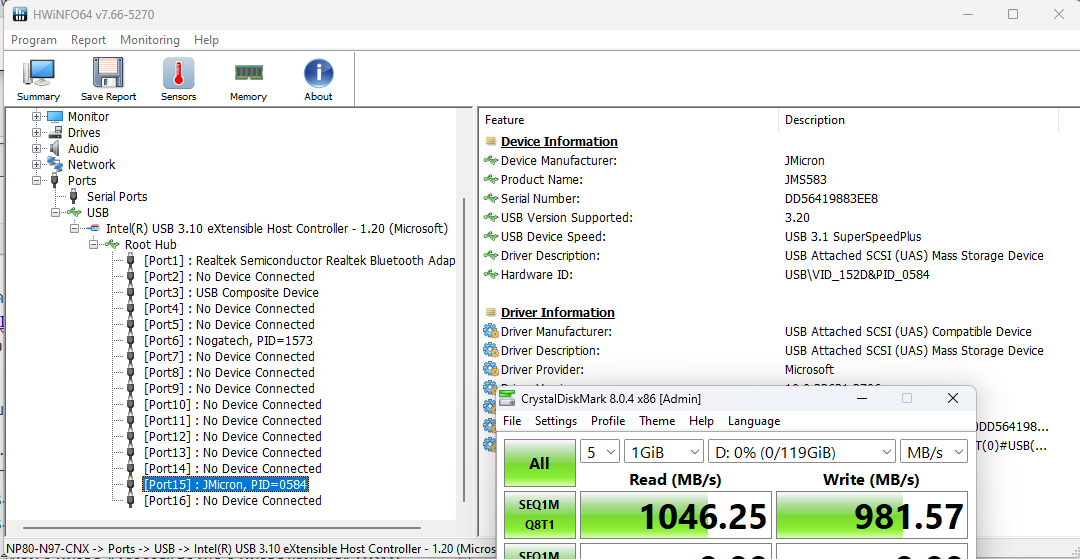Open the Help menu in HWiNFO64
The width and height of the screenshot is (1080, 560).
(206, 40)
